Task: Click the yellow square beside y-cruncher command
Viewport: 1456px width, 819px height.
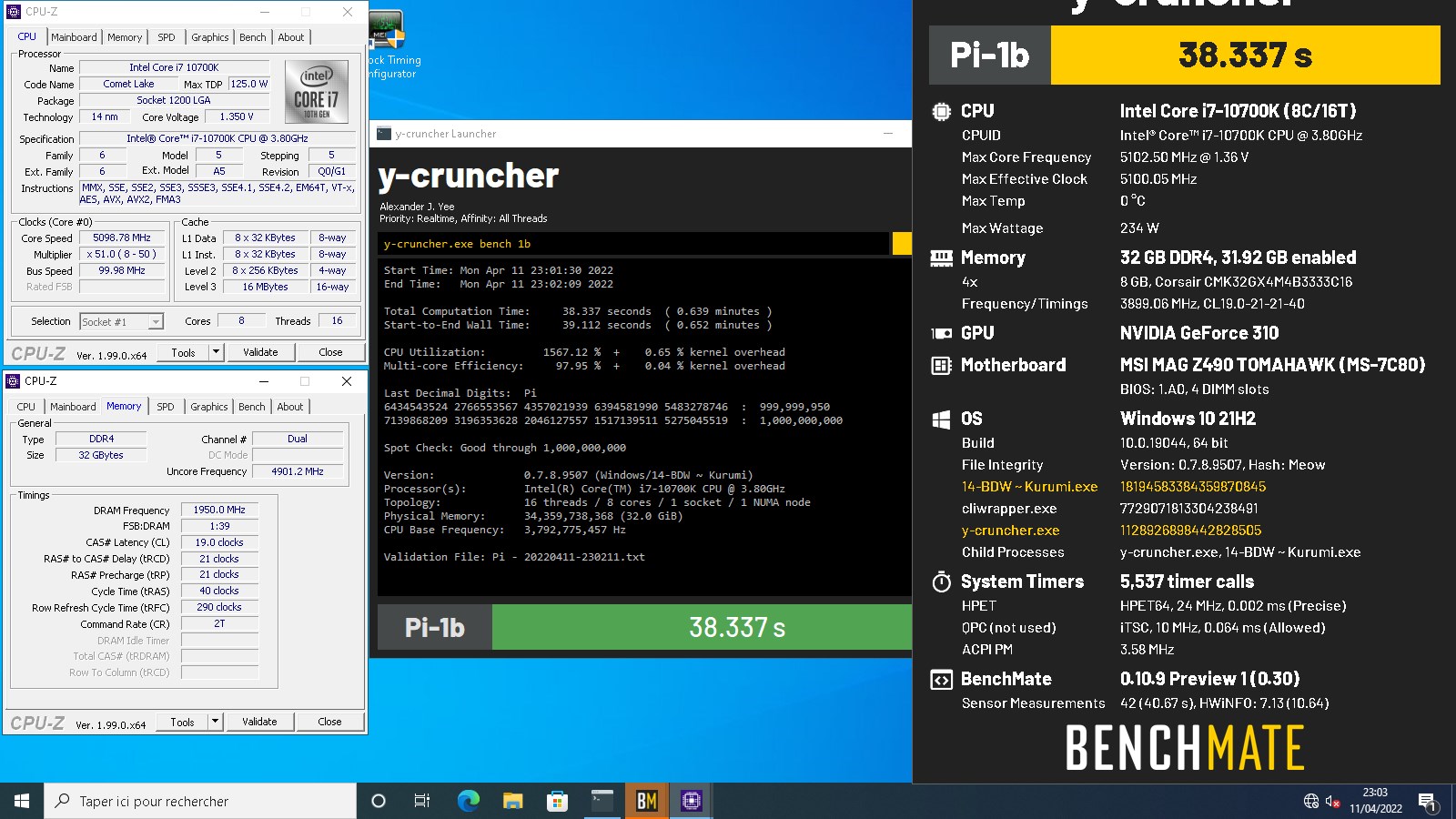Action: (902, 243)
